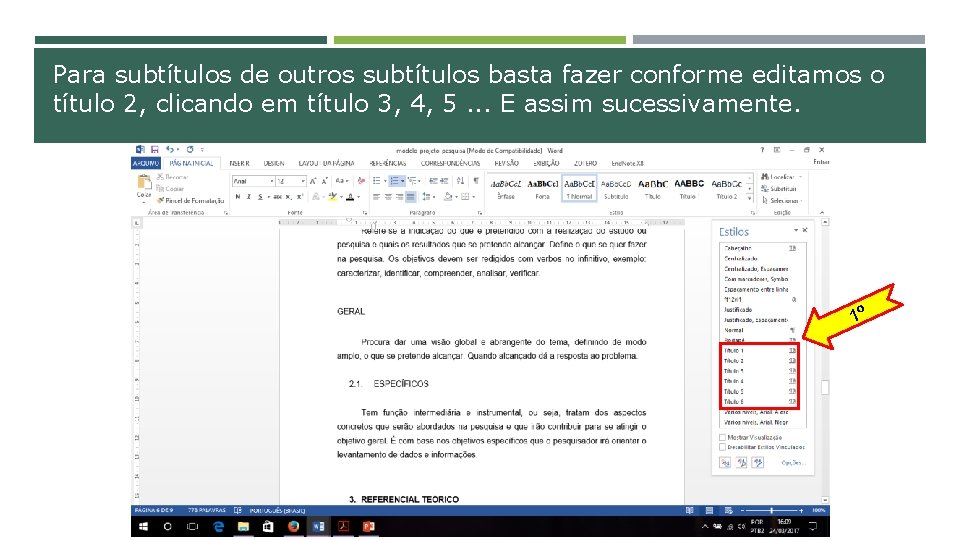Apply the Subtítulo style from gallery
This screenshot has width=960, height=540.
(x=616, y=189)
